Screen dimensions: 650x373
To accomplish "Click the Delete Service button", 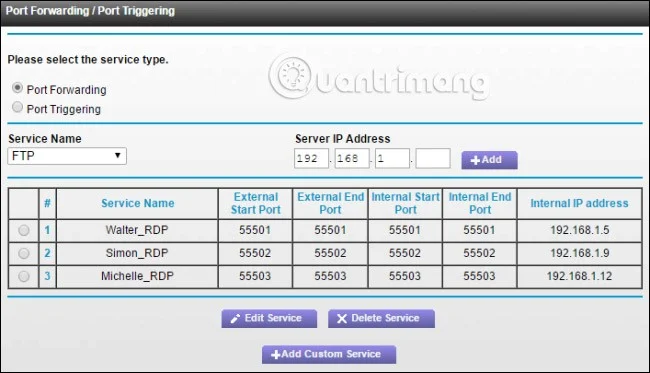I will click(381, 318).
